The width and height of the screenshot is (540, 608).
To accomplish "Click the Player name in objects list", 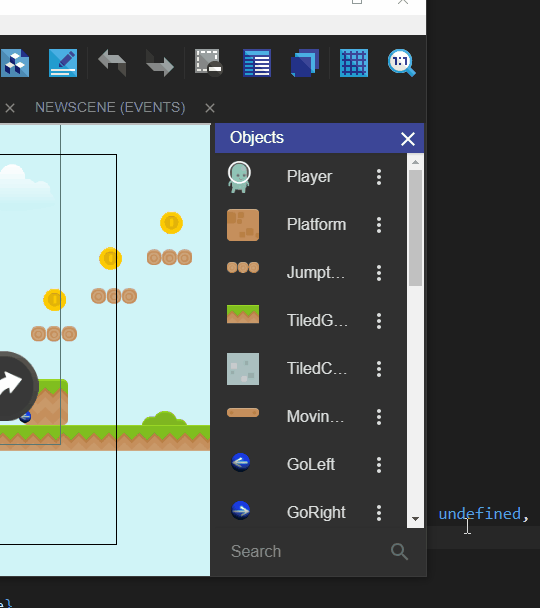I will coord(309,177).
